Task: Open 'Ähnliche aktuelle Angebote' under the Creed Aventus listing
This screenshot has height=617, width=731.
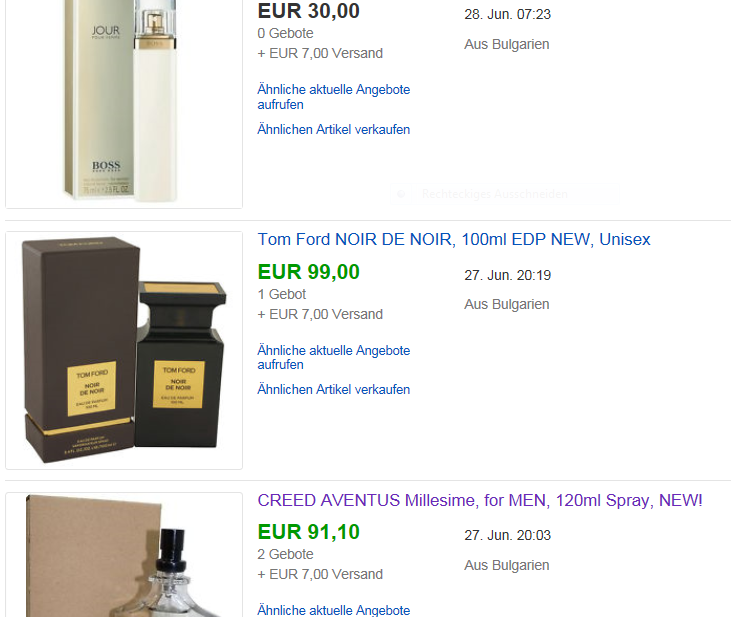Action: [333, 610]
